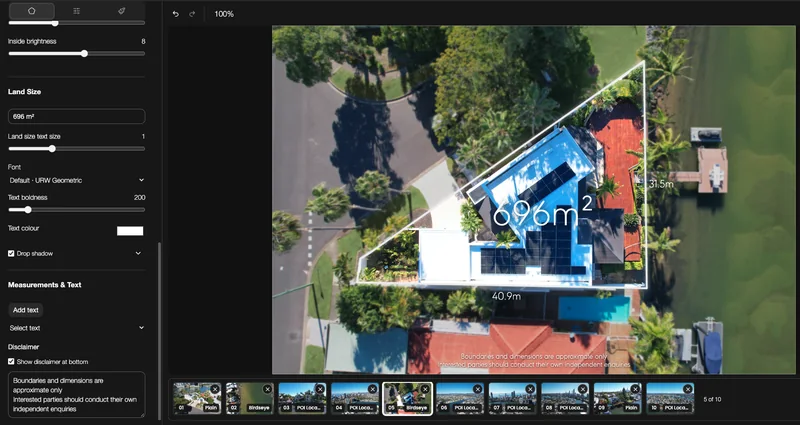Select thumbnail 10 POI Location

tap(670, 398)
